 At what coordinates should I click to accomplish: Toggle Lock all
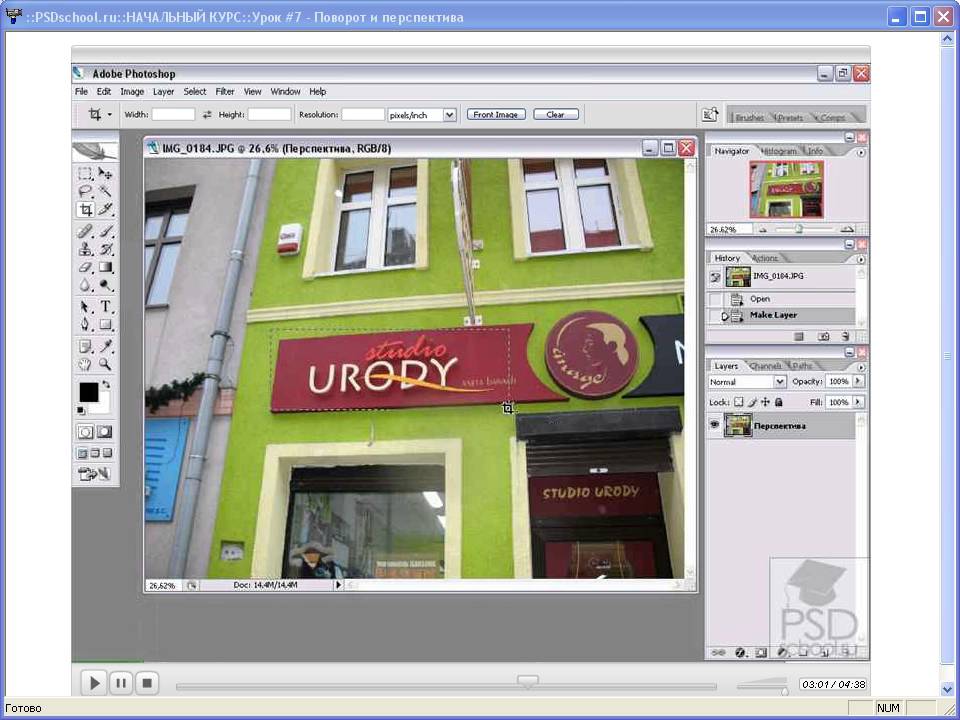(x=779, y=402)
